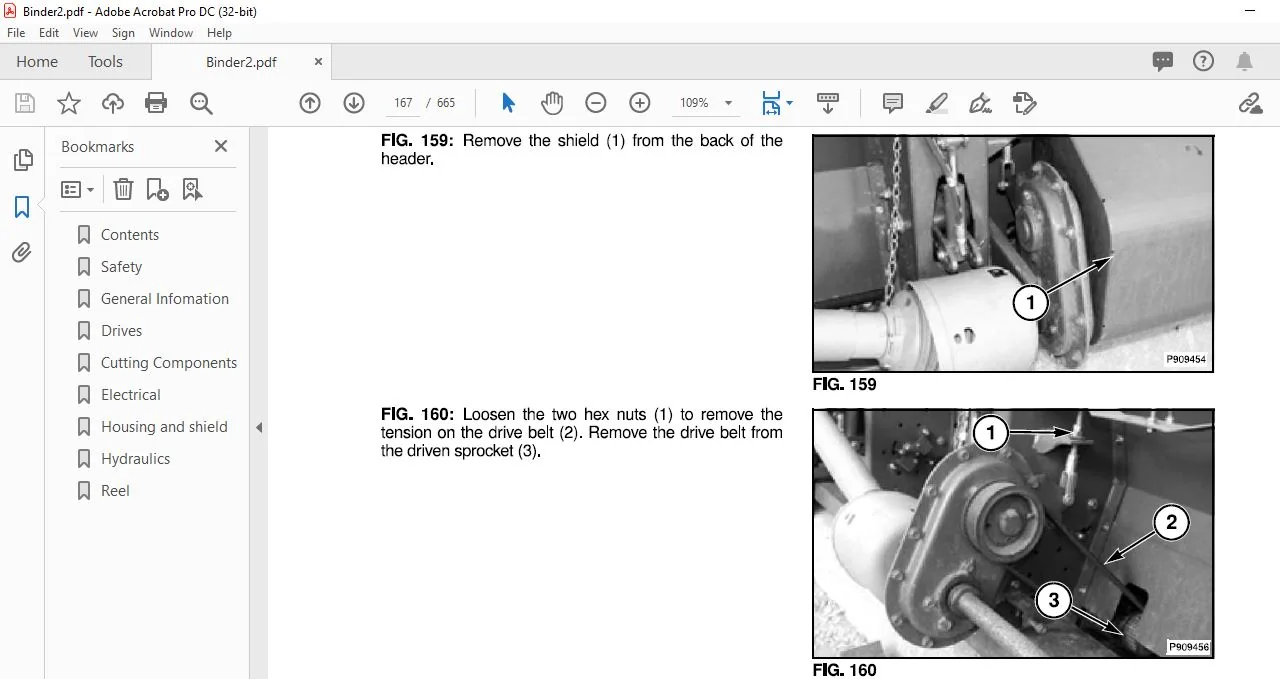Open the zoom level dropdown arrow
Viewport: 1280px width, 679px height.
pos(728,103)
